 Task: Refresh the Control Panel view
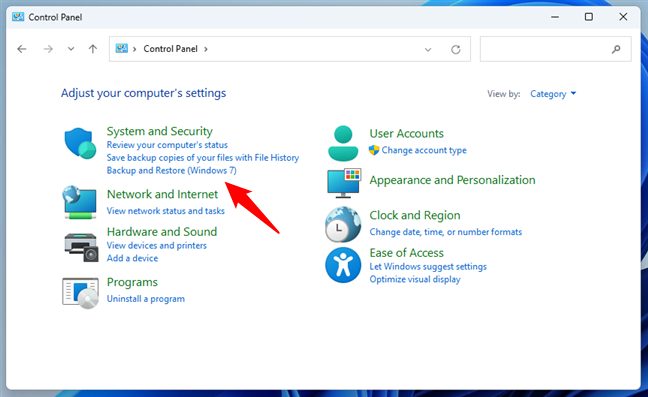pos(456,50)
